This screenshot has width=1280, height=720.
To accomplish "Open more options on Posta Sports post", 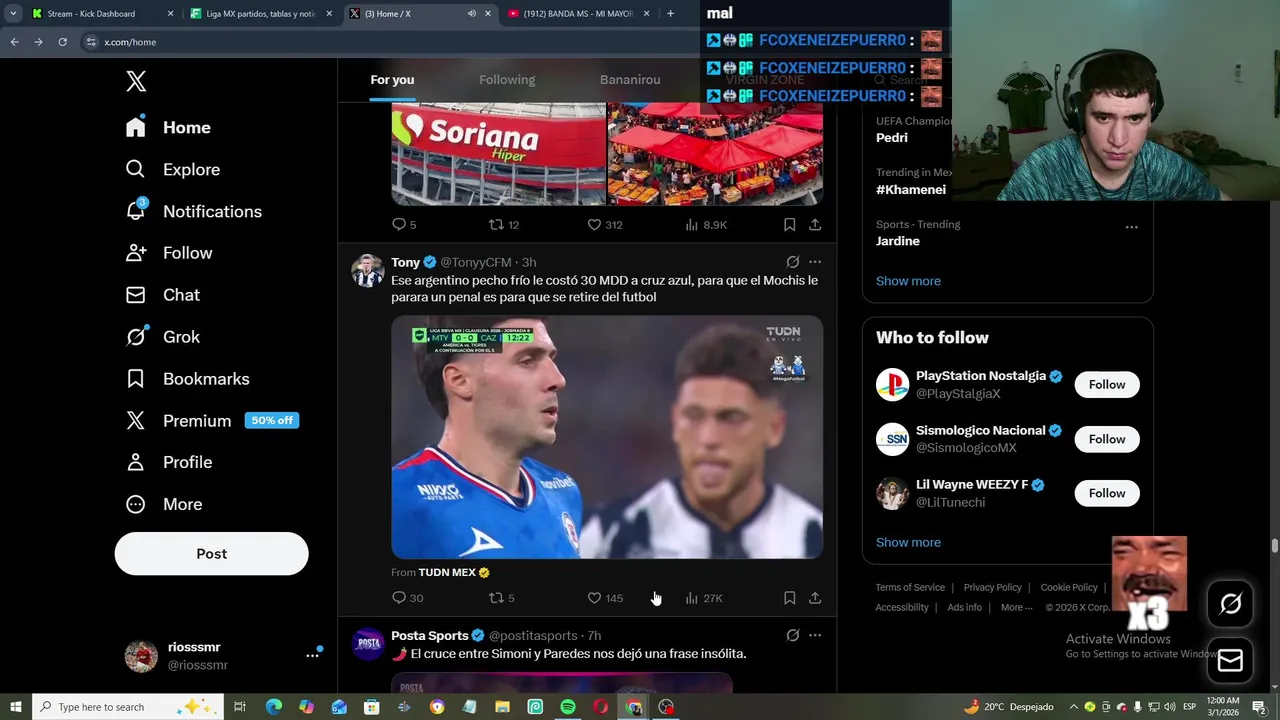I will [815, 635].
